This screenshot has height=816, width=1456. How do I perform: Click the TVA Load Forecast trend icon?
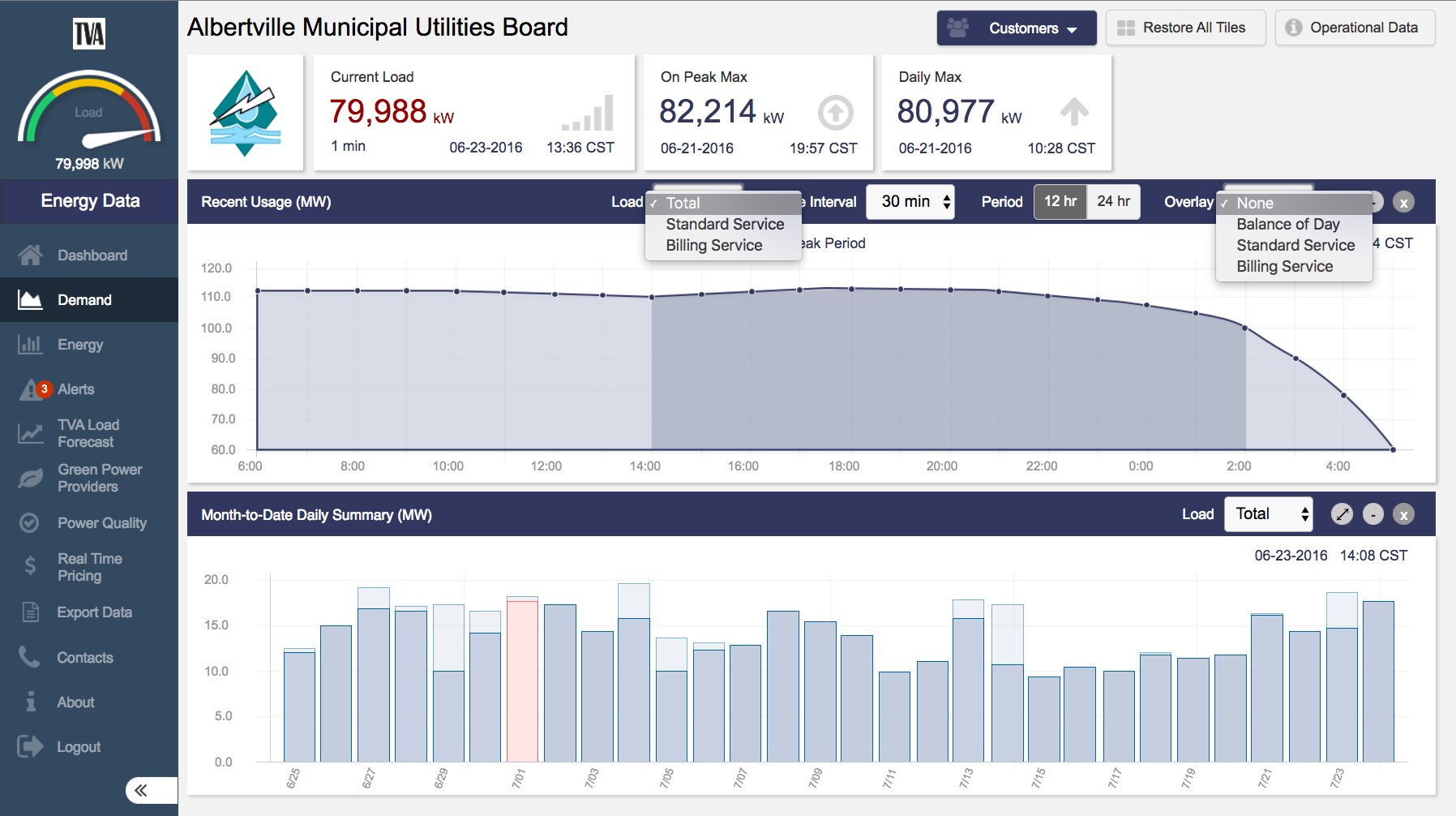[31, 433]
